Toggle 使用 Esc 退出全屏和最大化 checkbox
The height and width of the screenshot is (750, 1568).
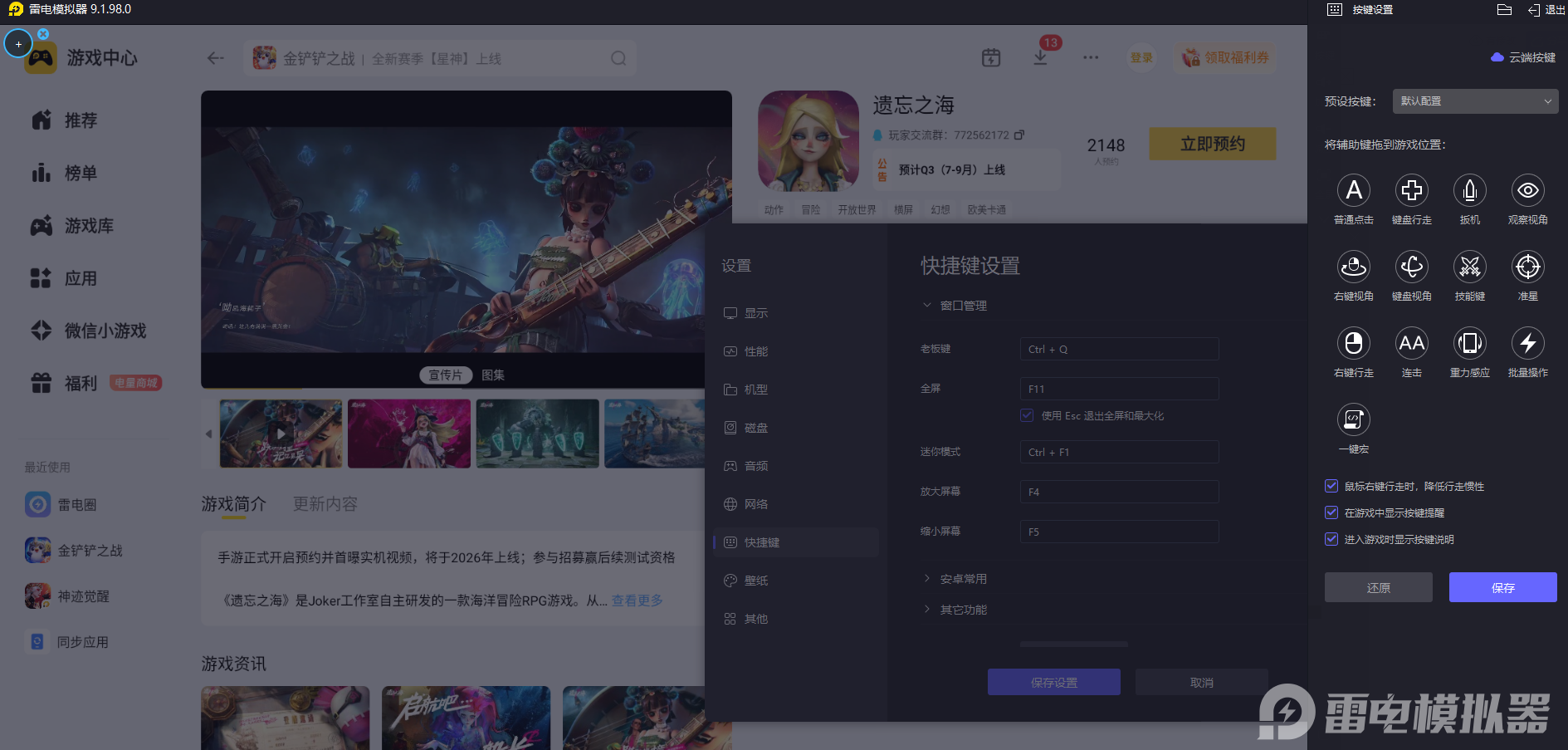tap(1028, 415)
